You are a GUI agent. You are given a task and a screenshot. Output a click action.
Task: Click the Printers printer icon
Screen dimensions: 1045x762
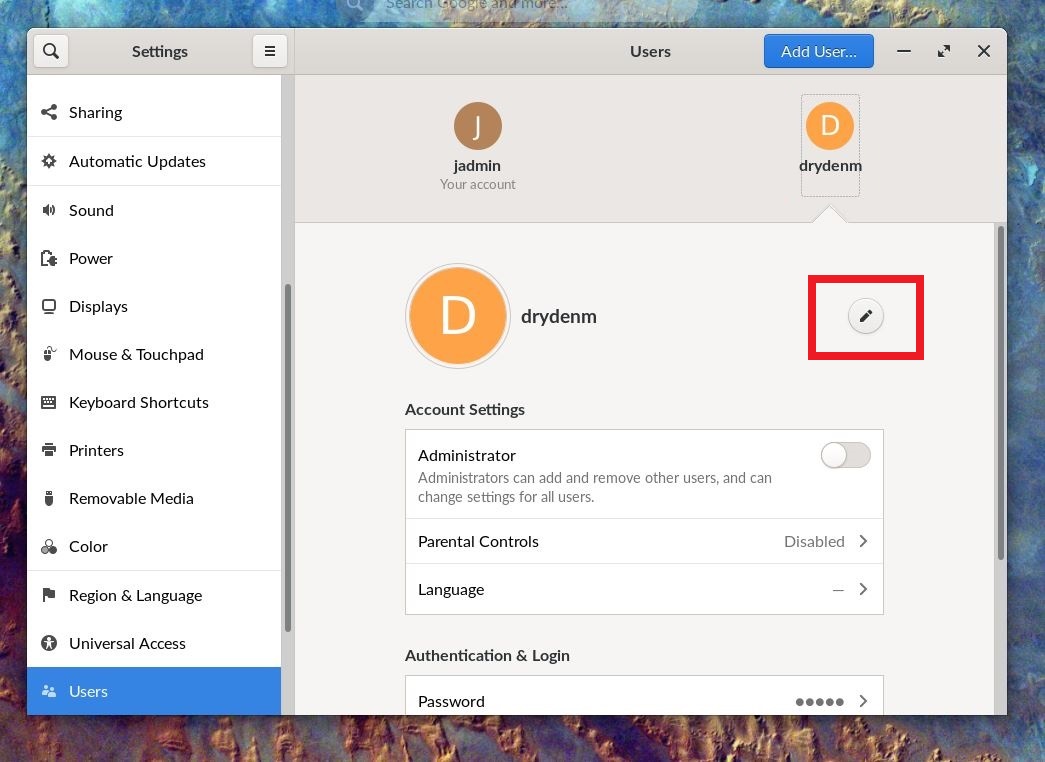(49, 450)
